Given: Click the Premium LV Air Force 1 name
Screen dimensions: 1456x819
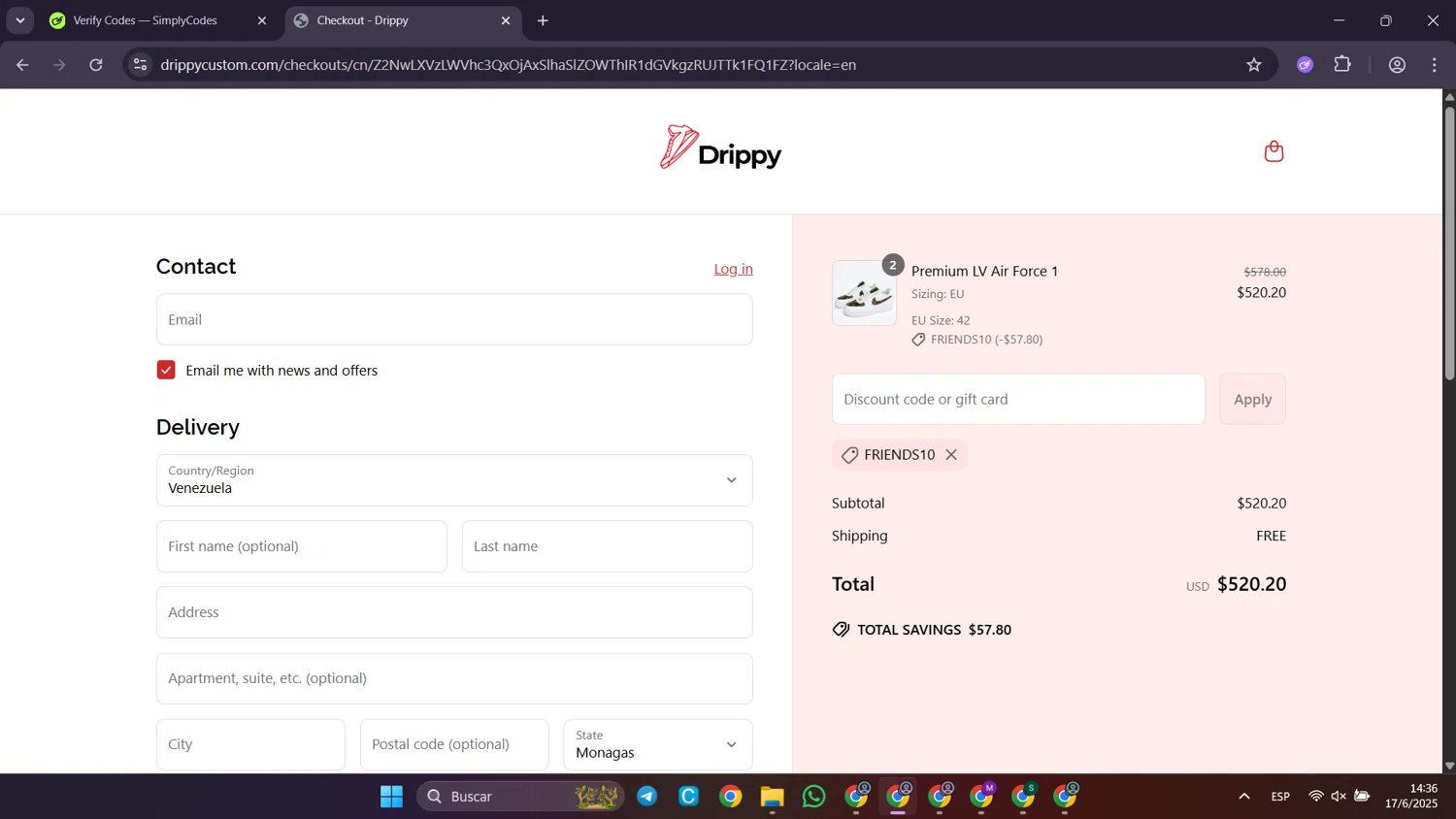Looking at the screenshot, I should click(984, 271).
